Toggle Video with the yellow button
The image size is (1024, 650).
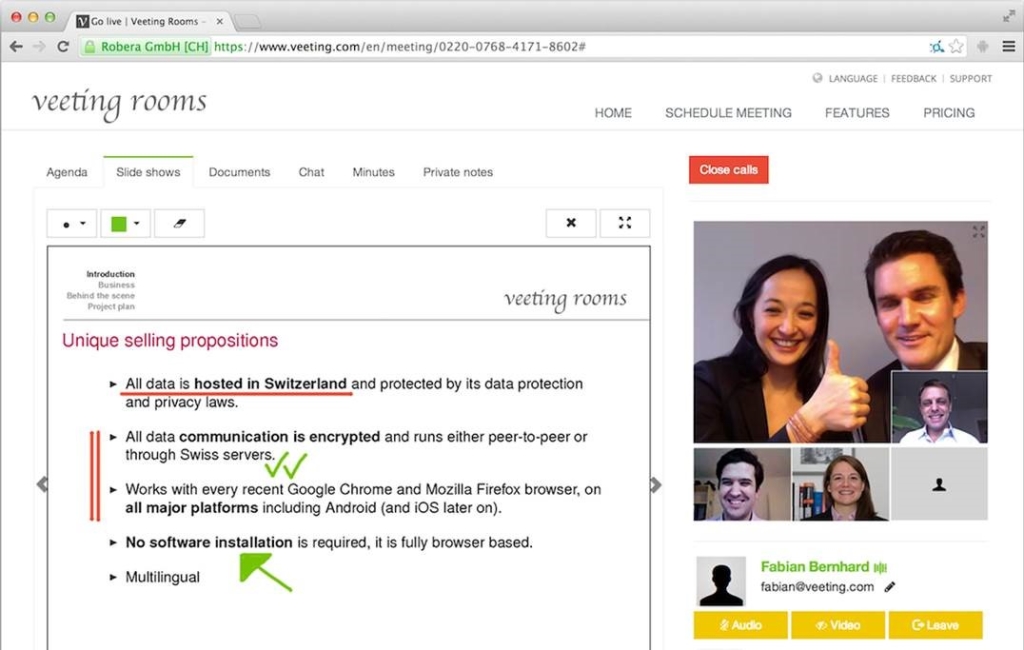pos(838,625)
